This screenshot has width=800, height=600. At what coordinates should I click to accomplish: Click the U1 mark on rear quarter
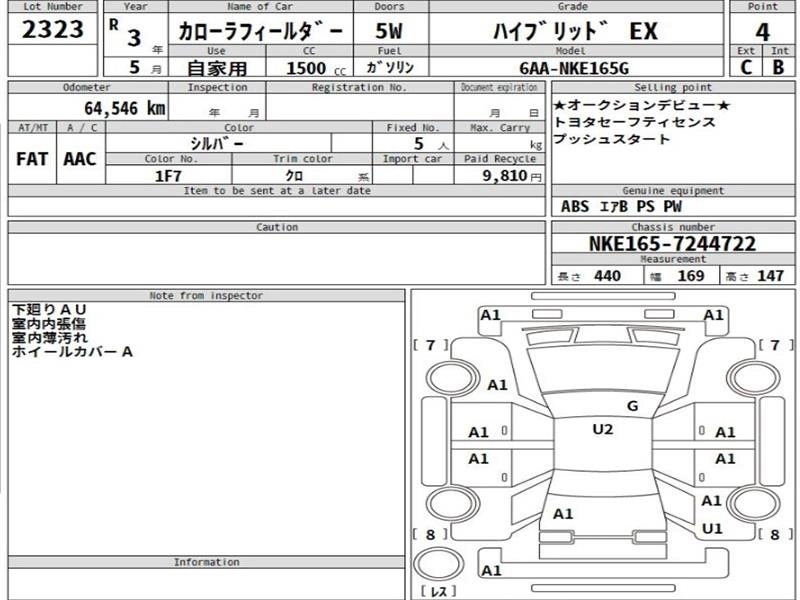(x=712, y=529)
